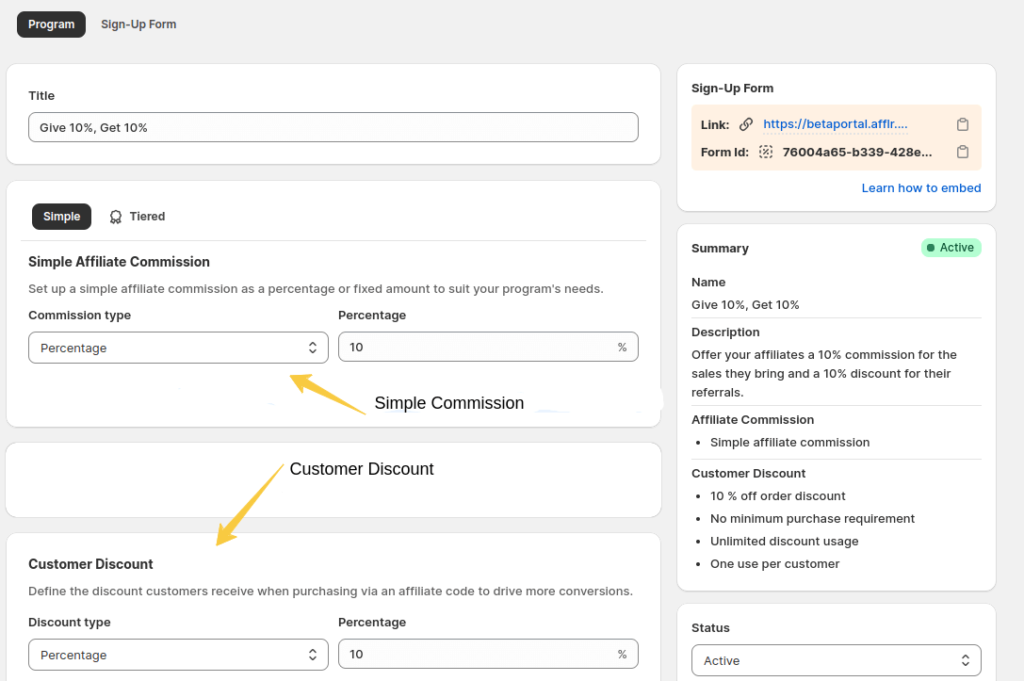Click Learn how to embed
The height and width of the screenshot is (681, 1024).
click(x=921, y=187)
